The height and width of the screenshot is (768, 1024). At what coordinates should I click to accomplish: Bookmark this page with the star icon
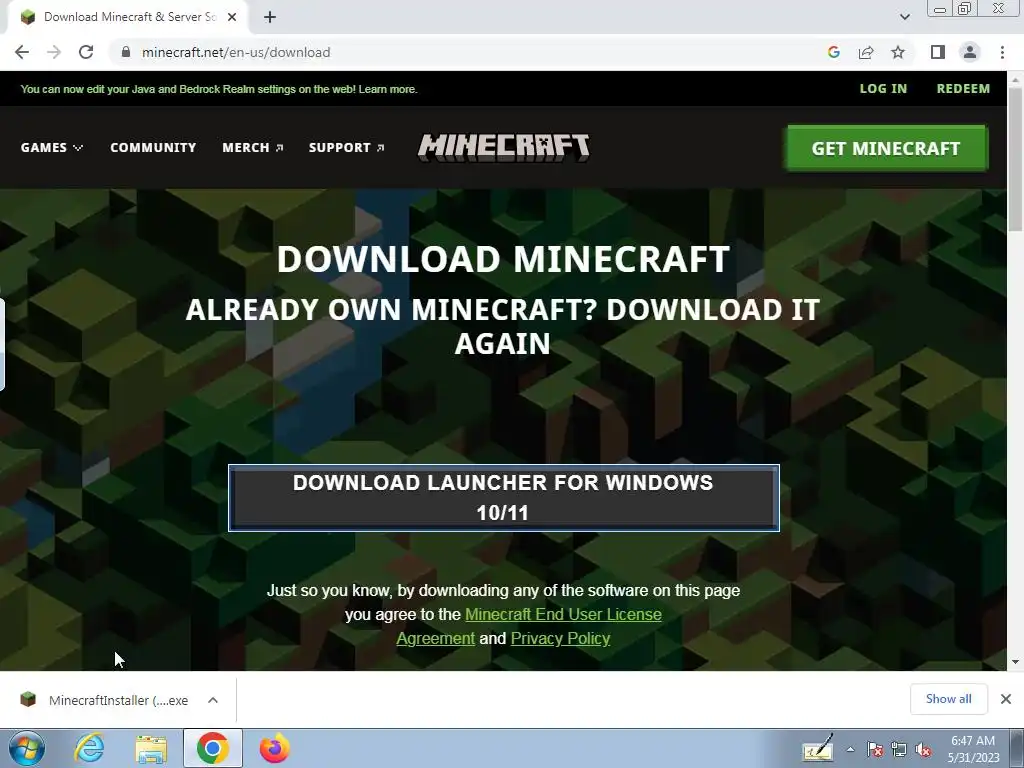click(x=898, y=52)
